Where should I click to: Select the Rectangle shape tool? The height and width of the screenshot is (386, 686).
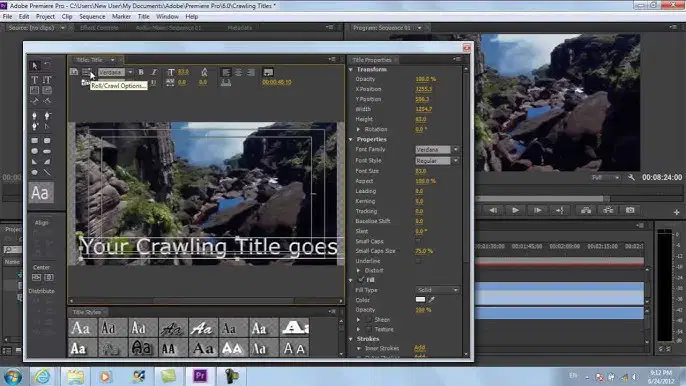coord(34,140)
